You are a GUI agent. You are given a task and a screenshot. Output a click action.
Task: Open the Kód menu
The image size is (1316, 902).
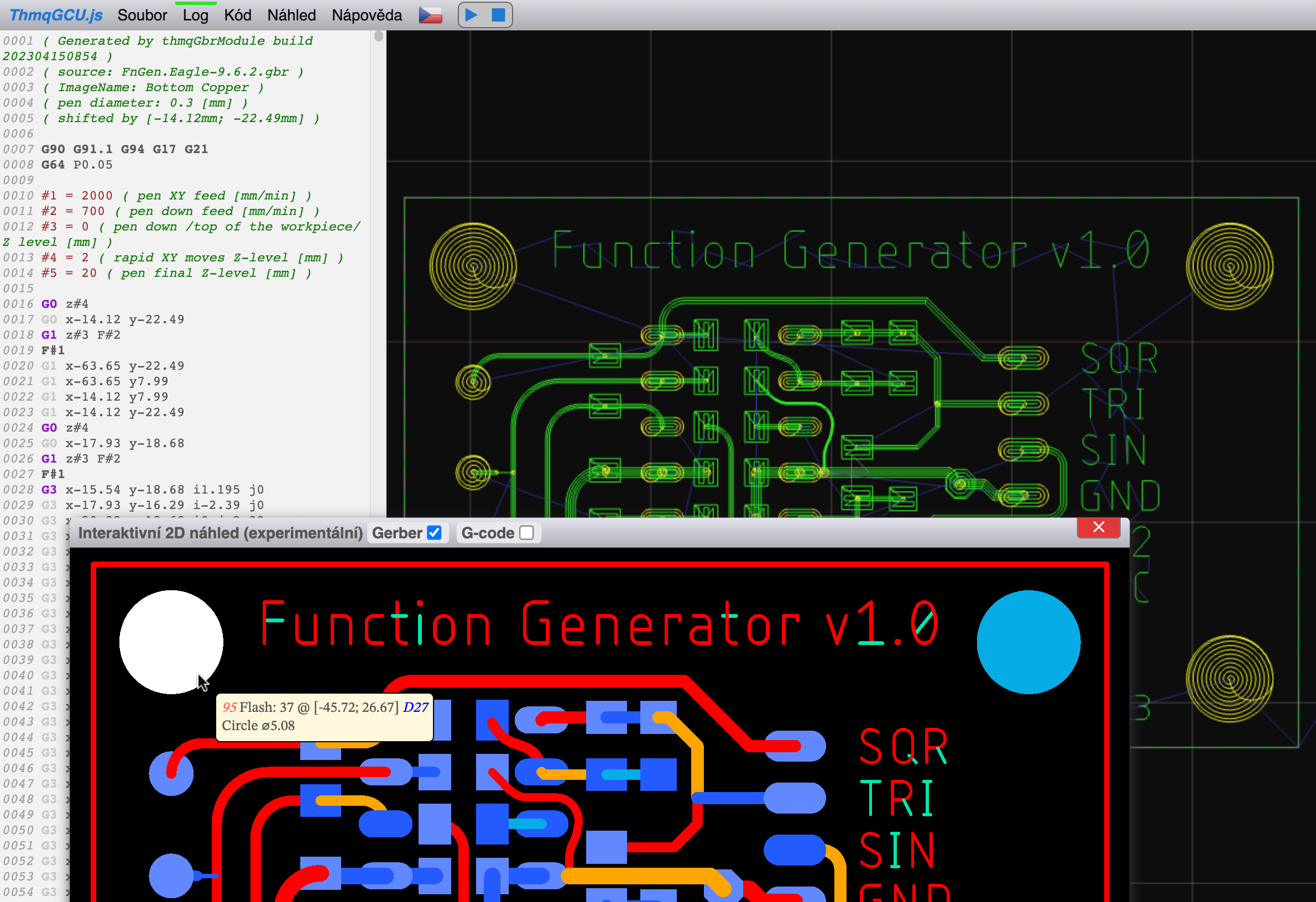tap(237, 15)
